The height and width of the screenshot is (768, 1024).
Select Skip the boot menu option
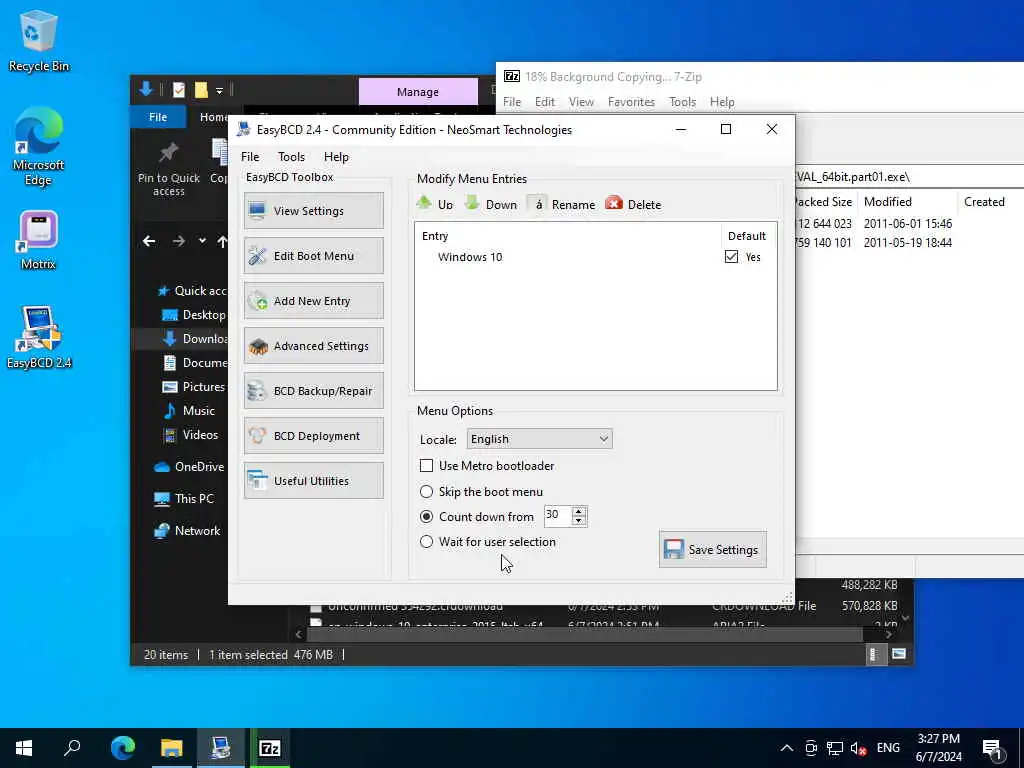(426, 492)
